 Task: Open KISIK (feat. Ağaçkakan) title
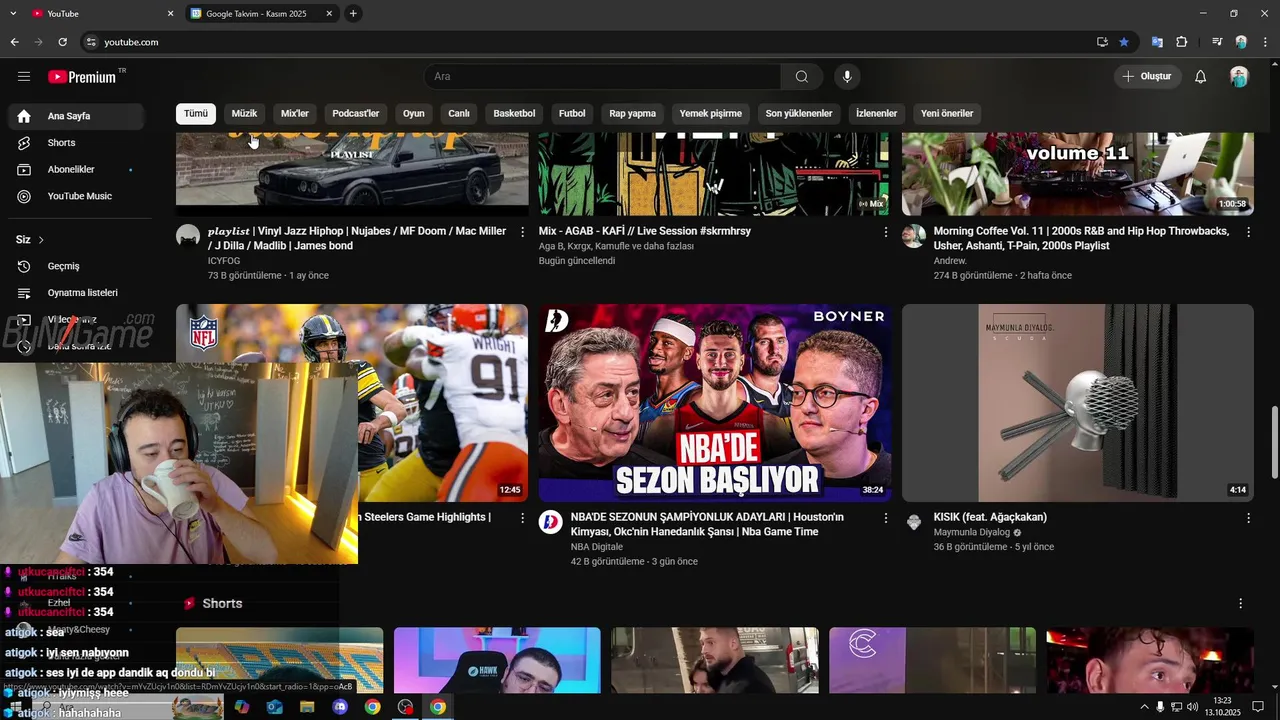click(x=990, y=517)
